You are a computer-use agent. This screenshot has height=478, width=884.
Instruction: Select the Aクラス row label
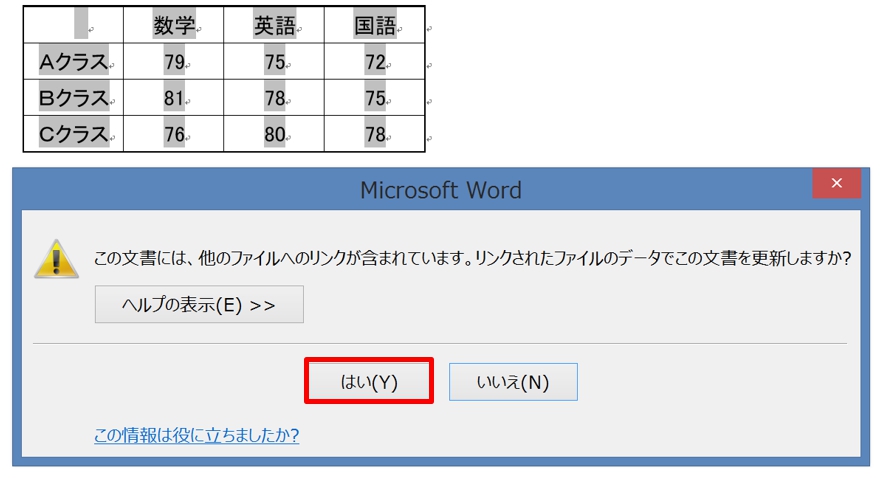73,61
